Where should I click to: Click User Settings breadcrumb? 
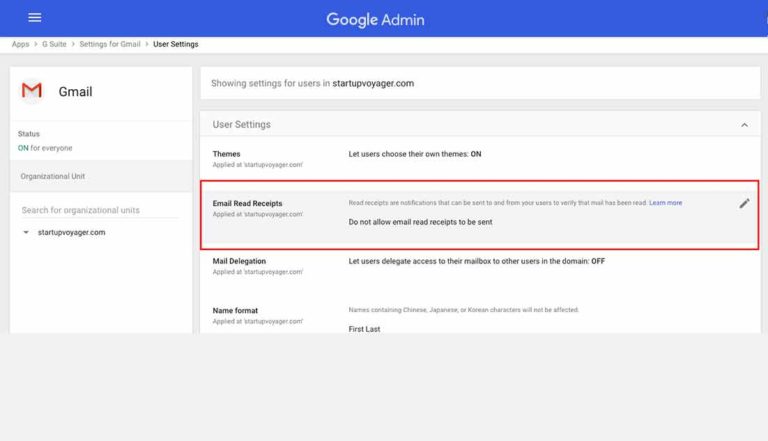176,44
